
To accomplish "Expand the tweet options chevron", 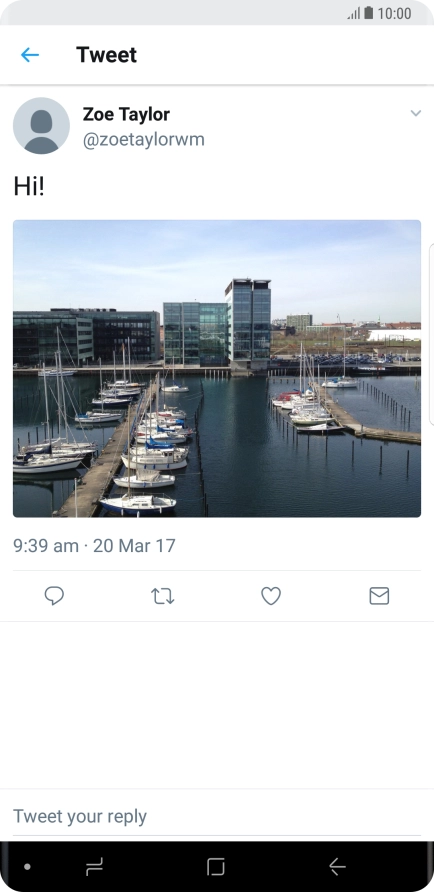I will coord(416,113).
